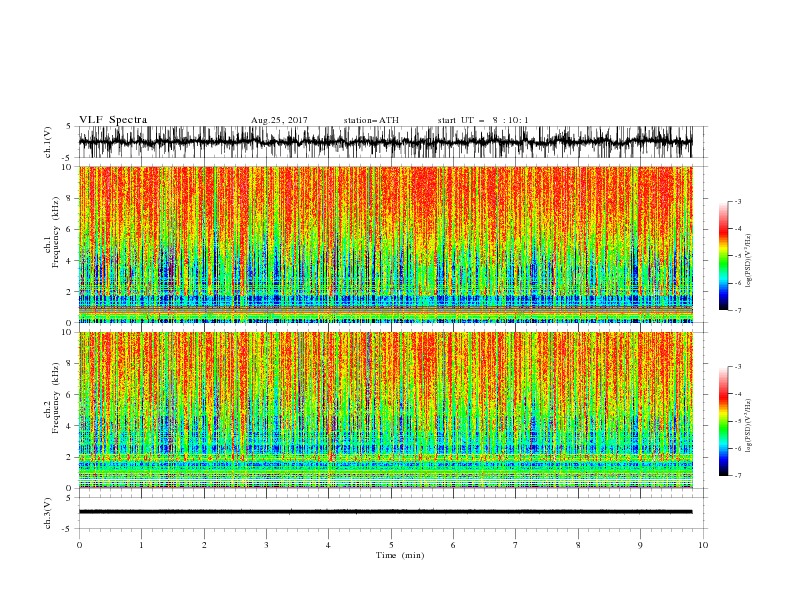
Task: Click the log(PSD) label beside the ch.1 colorbar
Action: pos(748,261)
